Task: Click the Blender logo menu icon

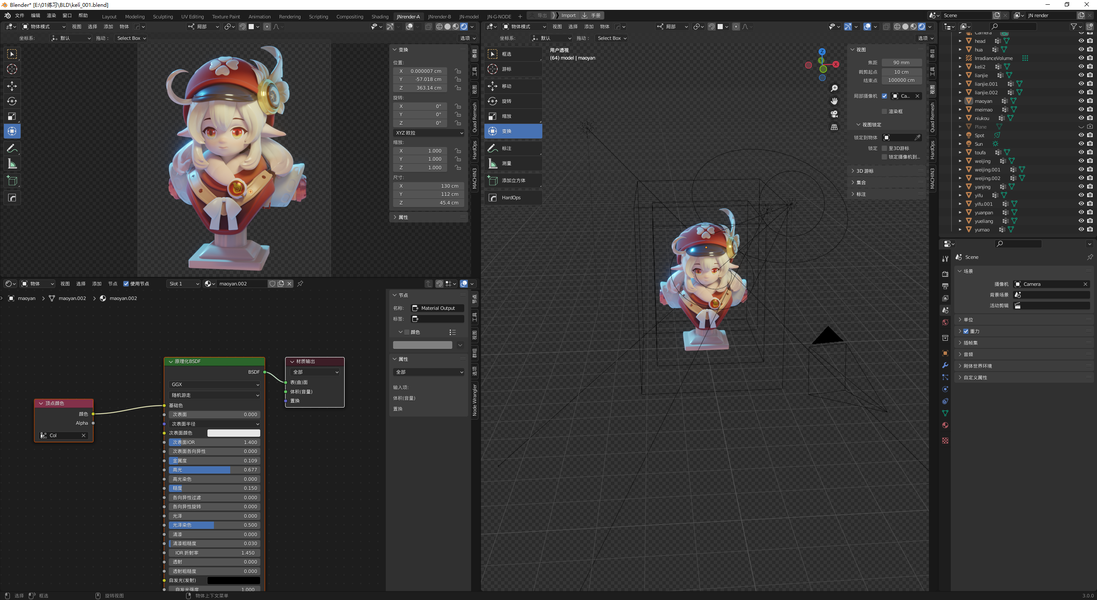Action: (x=6, y=15)
